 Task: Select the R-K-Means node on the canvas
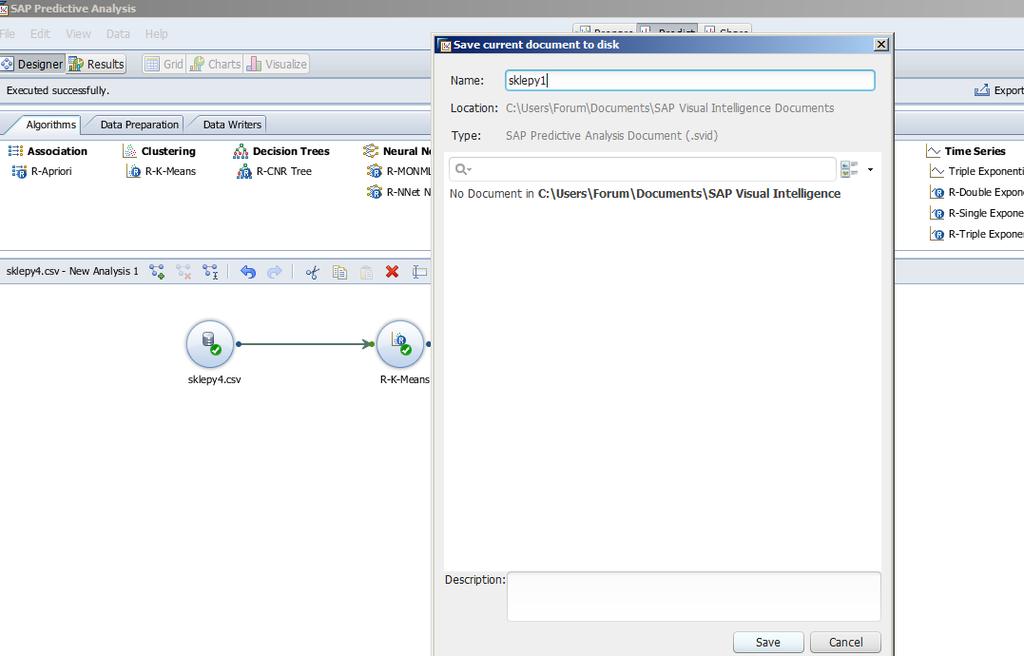pos(400,344)
